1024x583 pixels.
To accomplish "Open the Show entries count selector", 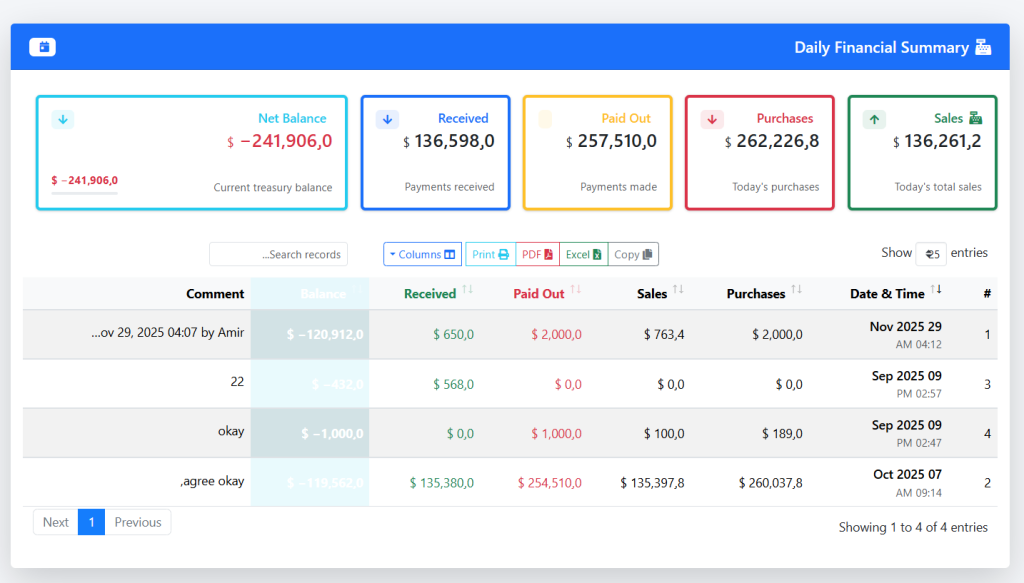I will [931, 254].
